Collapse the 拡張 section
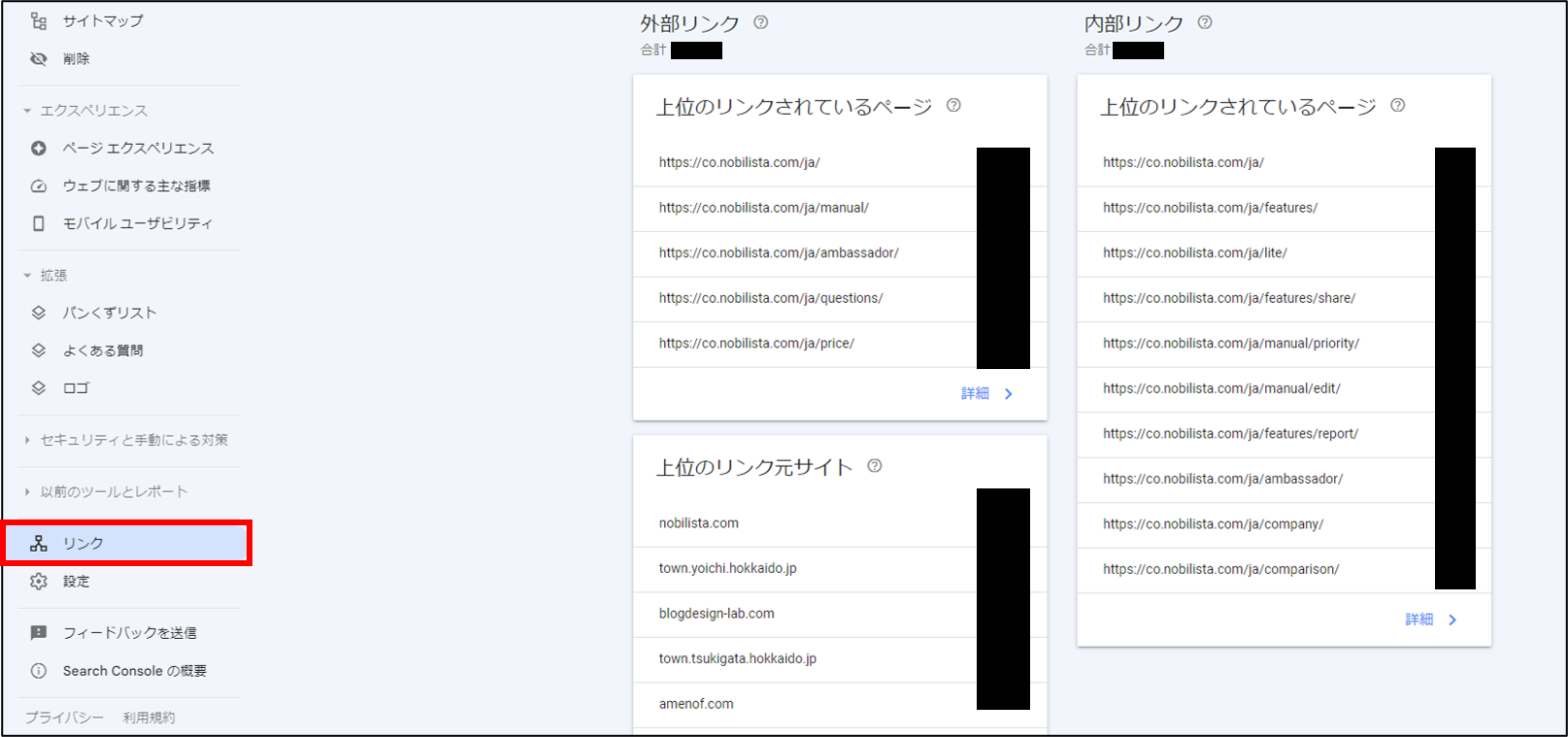 tap(27, 276)
